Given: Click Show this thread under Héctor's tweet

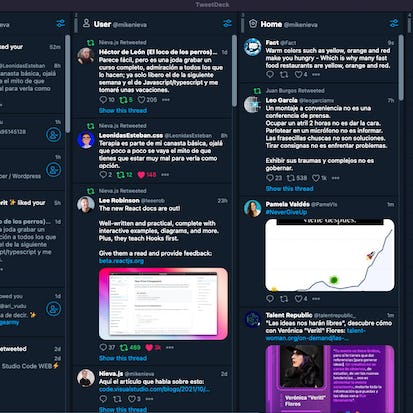Looking at the screenshot, I should 123,110.
